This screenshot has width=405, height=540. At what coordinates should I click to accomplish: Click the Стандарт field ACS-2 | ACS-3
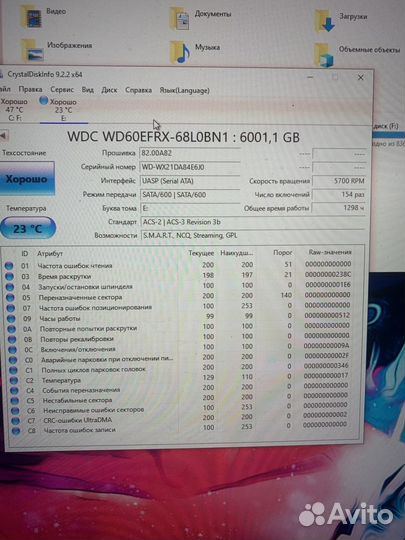252,222
